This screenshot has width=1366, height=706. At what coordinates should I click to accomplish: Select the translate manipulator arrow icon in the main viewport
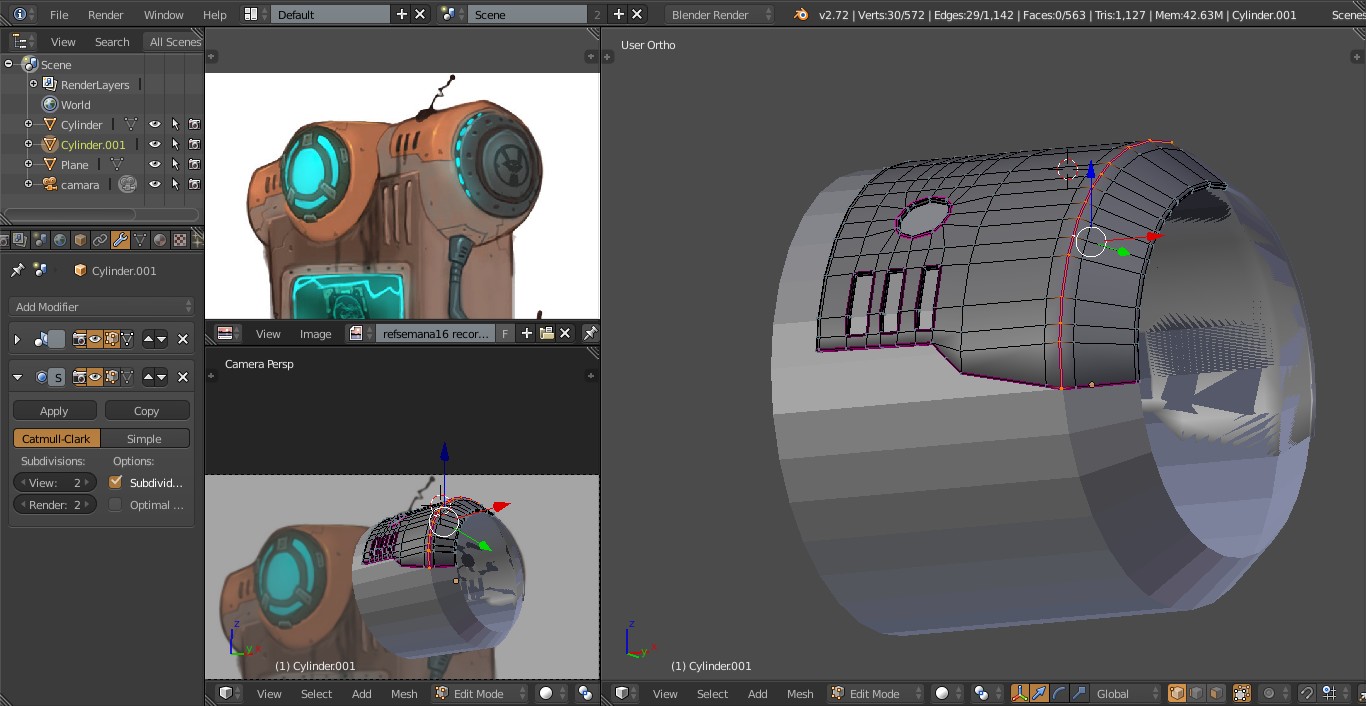(x=1040, y=693)
